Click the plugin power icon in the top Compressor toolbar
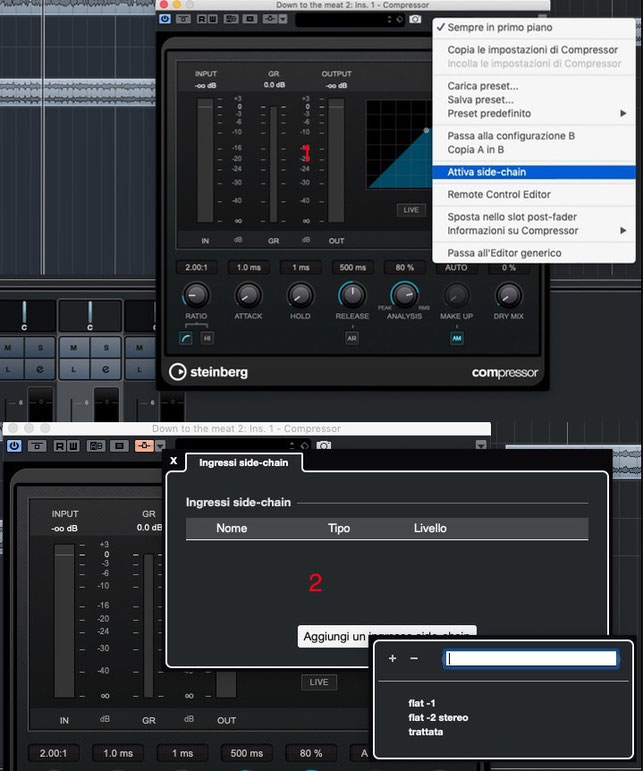The image size is (643, 771). (x=165, y=19)
